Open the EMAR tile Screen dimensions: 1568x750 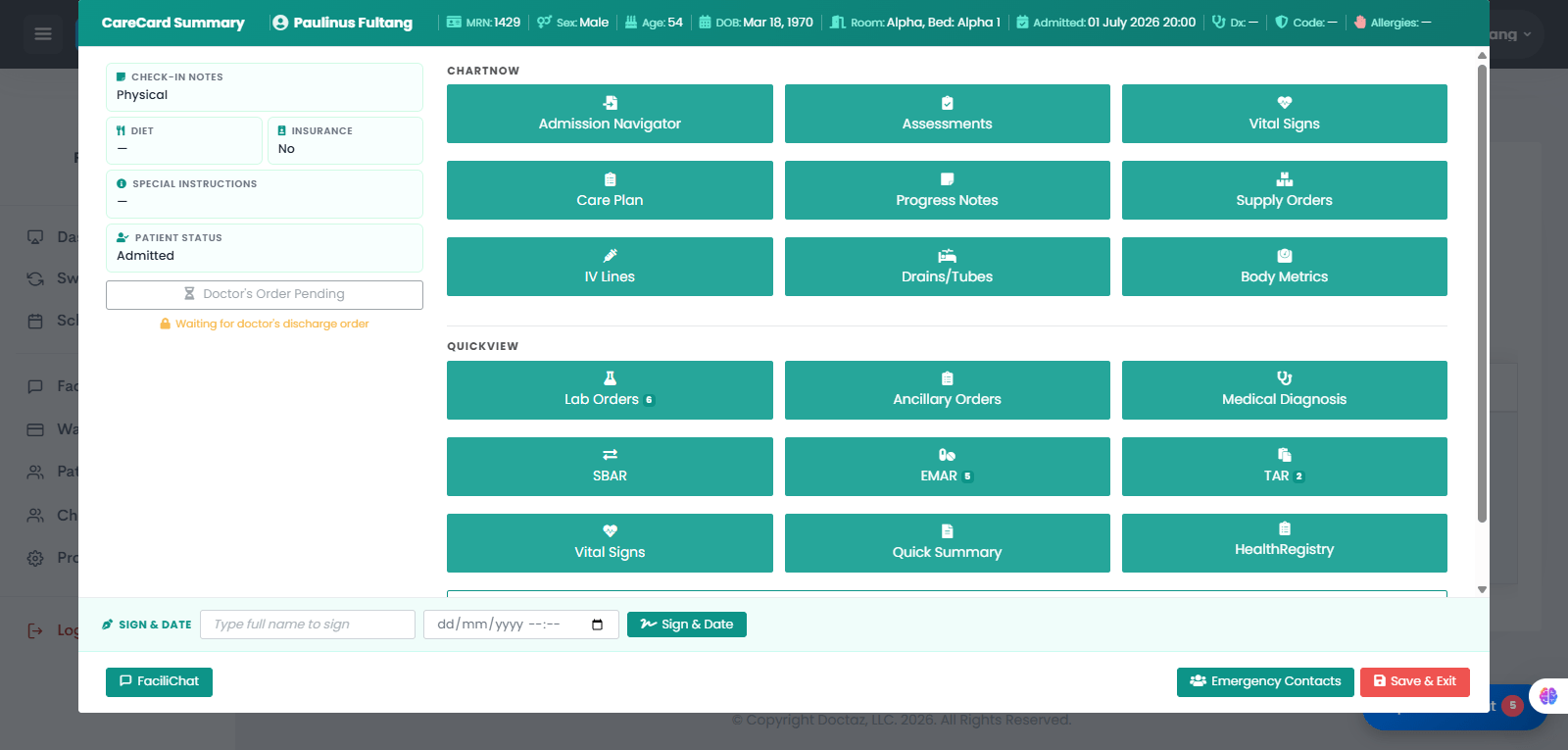pyautogui.click(x=947, y=467)
